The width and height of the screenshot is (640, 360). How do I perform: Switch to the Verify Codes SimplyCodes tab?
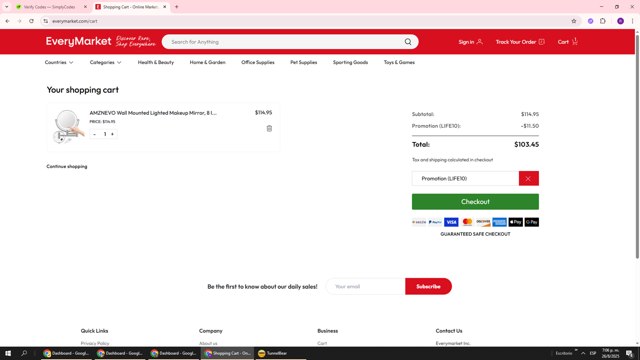(49, 7)
